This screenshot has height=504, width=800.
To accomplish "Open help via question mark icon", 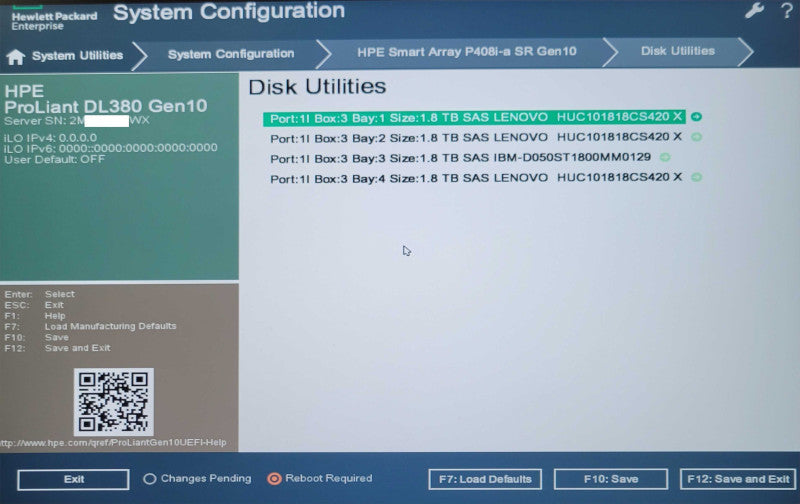I will tap(787, 10).
